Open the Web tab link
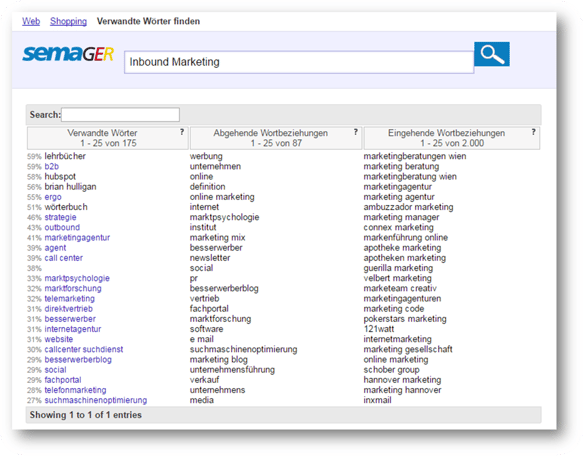 click(x=31, y=21)
